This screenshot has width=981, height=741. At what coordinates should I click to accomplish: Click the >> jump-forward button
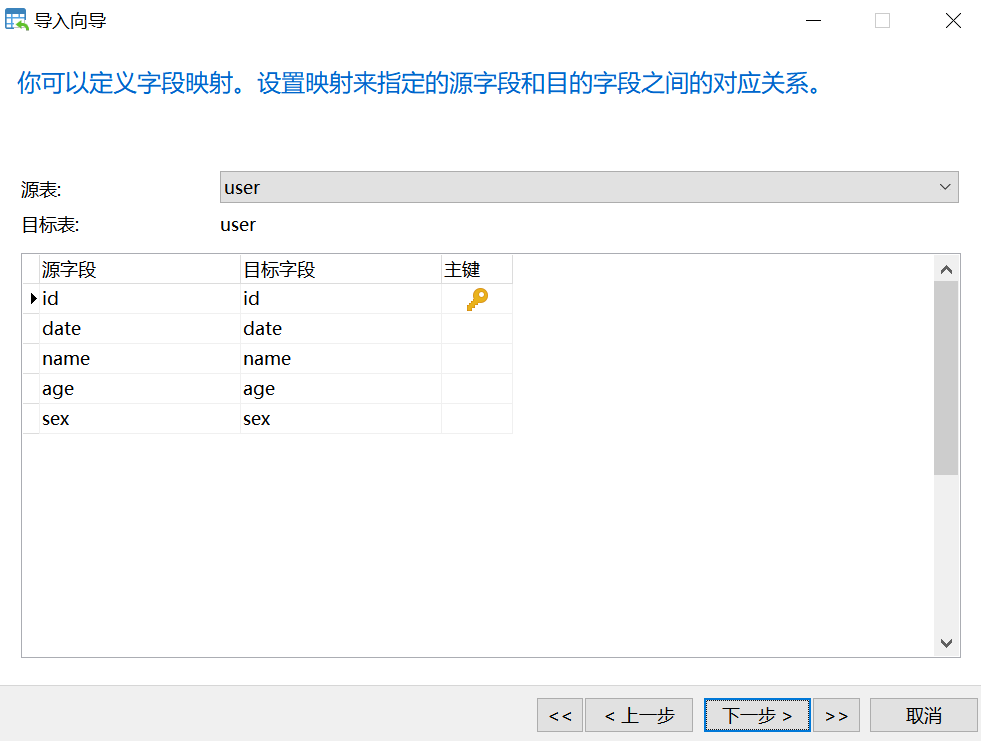836,715
